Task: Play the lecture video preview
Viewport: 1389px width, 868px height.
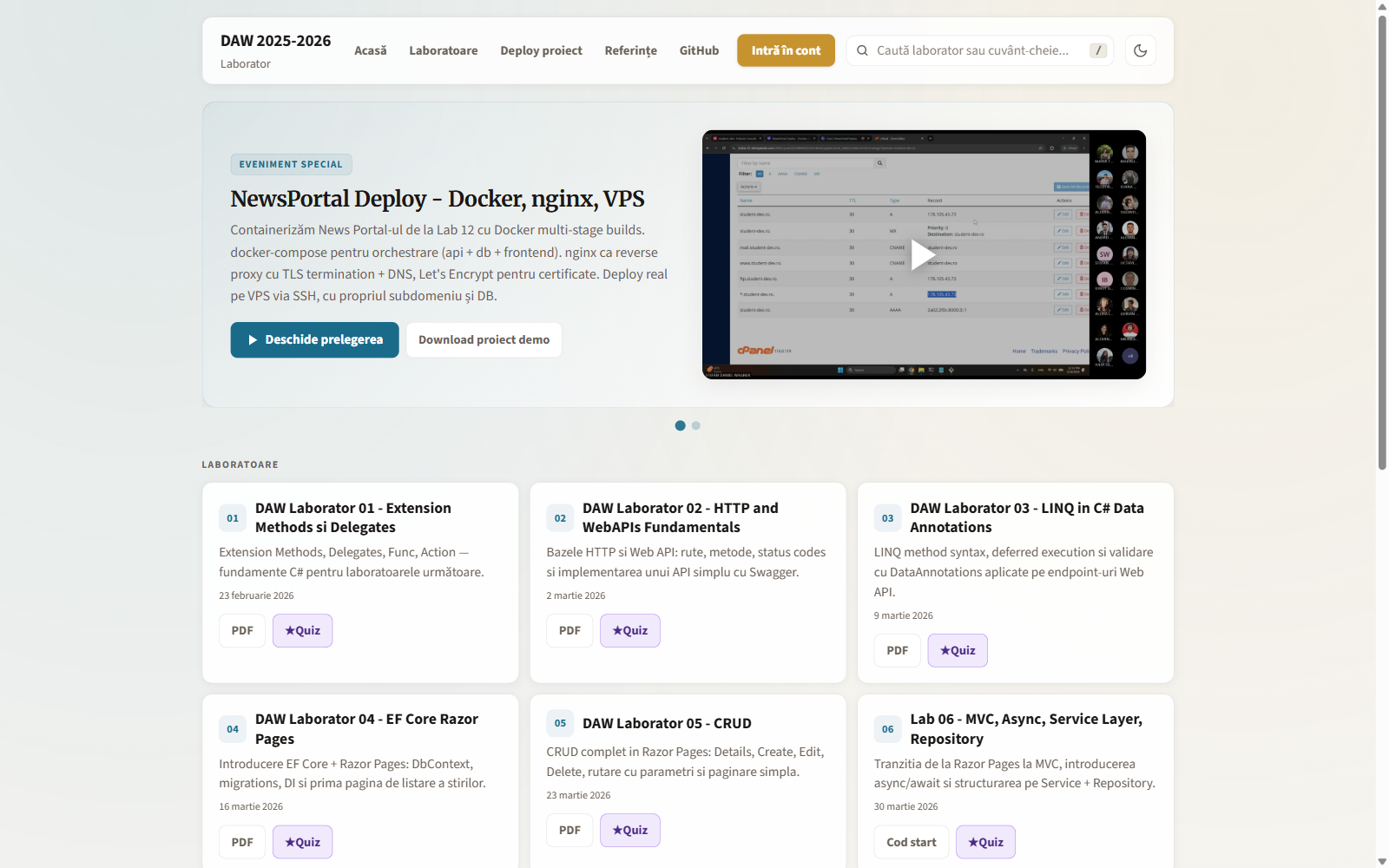Action: [x=922, y=254]
